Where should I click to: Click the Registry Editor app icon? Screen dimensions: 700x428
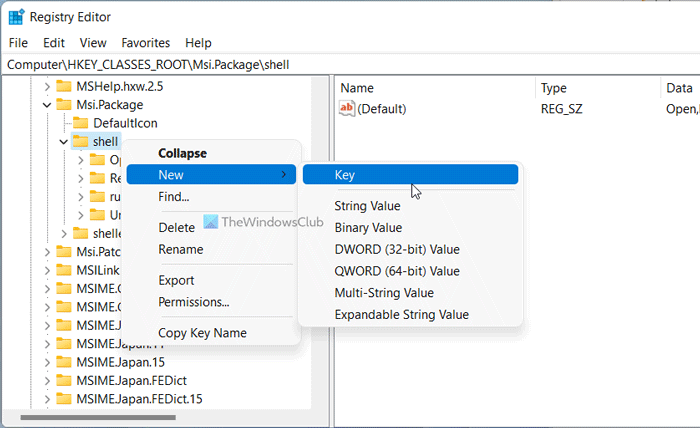(x=16, y=17)
